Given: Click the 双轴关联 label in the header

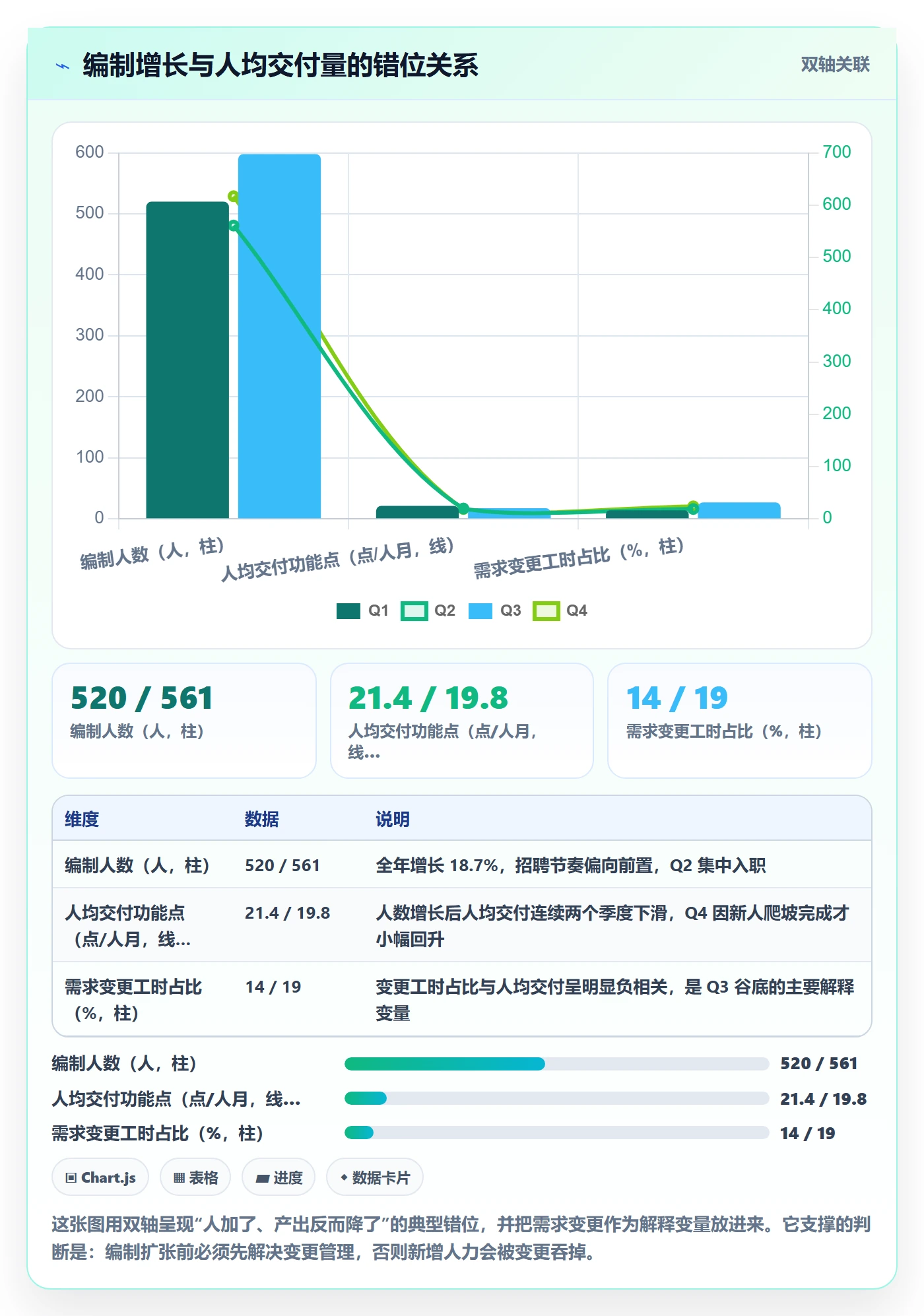Looking at the screenshot, I should coord(835,65).
